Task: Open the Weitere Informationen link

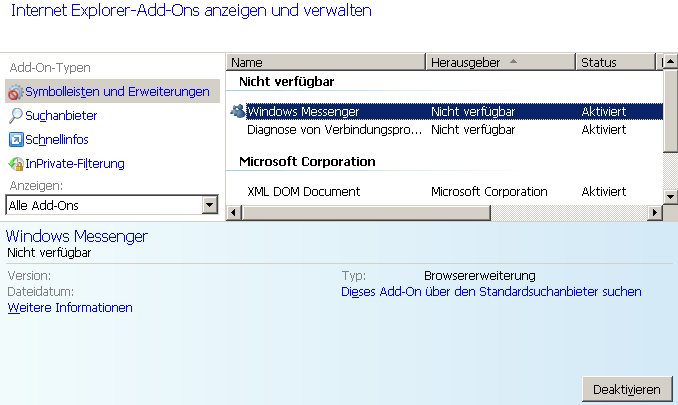Action: [x=70, y=308]
